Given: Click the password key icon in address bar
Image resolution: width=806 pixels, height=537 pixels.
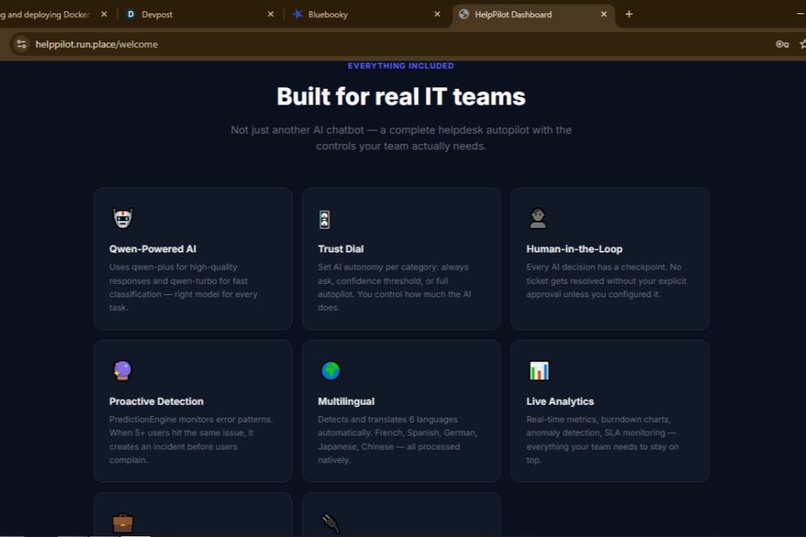Looking at the screenshot, I should (782, 44).
